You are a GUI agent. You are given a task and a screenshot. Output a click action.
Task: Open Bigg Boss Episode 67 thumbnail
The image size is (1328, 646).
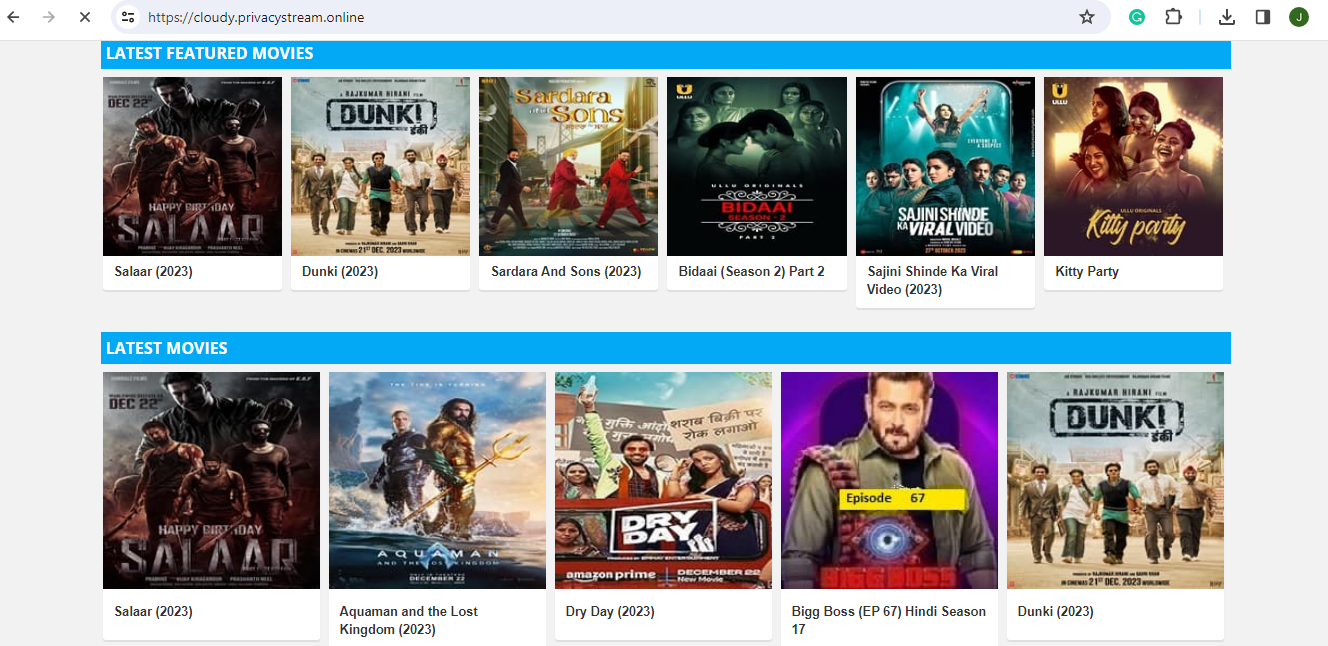click(x=889, y=480)
